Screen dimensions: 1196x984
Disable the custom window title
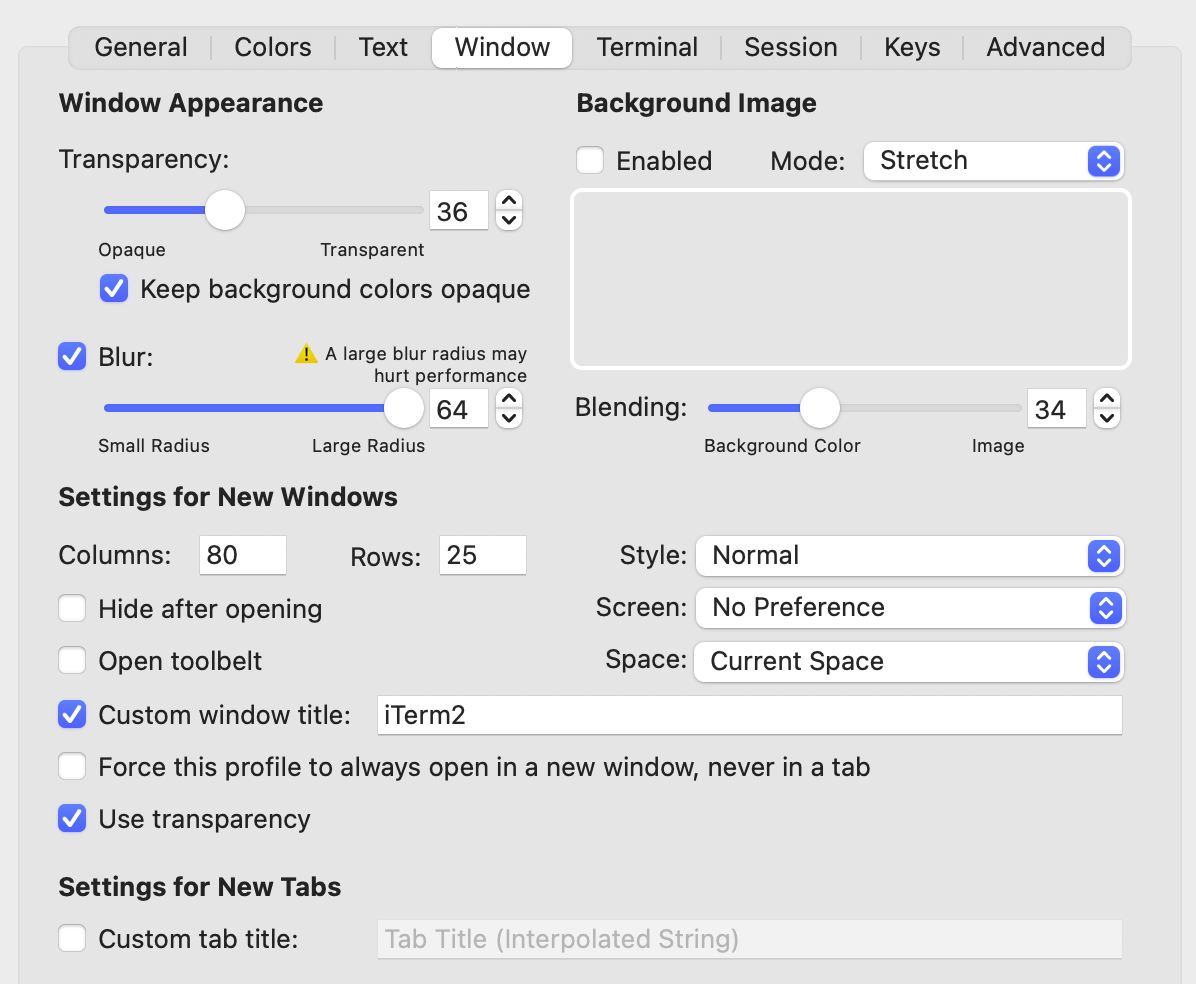pos(72,714)
